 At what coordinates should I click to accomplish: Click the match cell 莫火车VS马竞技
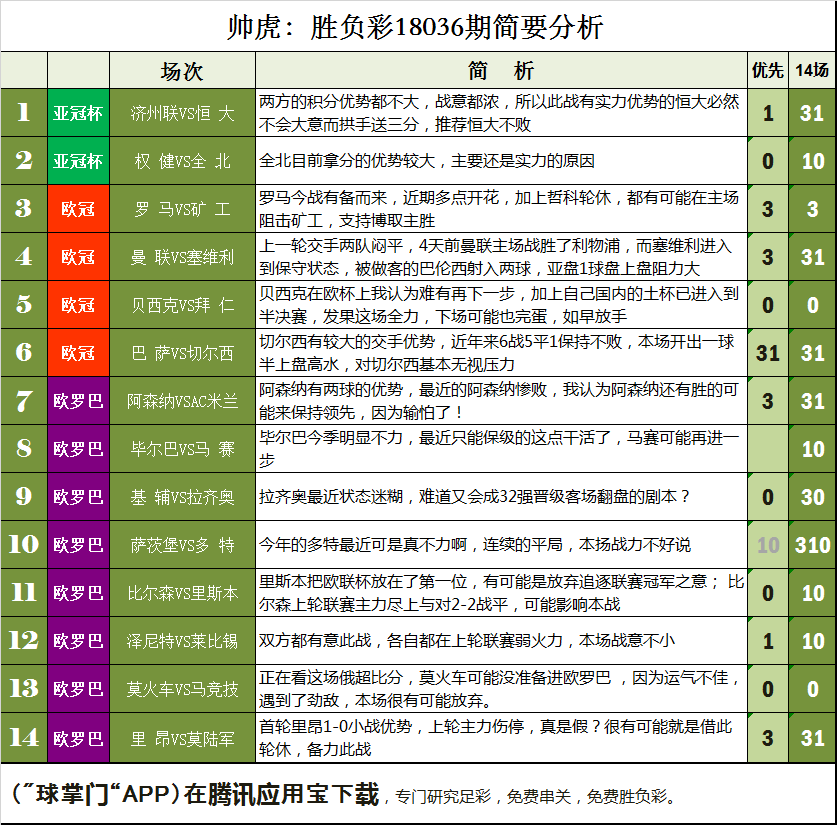(182, 689)
